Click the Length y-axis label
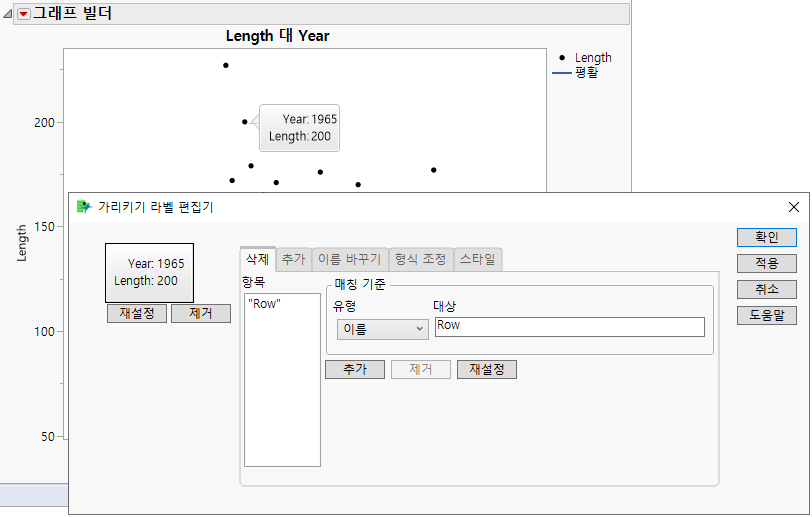Viewport: 812px width, 517px height. (21, 243)
